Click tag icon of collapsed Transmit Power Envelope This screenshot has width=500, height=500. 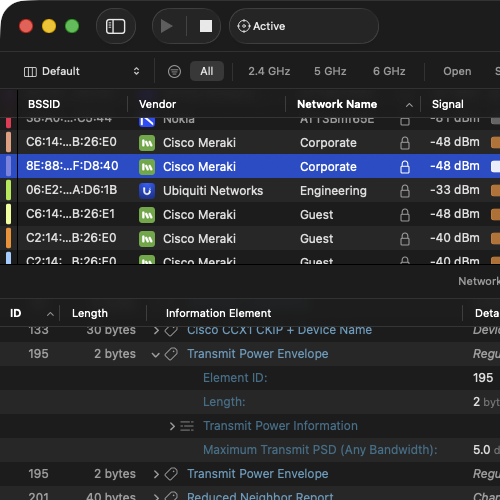tap(171, 474)
